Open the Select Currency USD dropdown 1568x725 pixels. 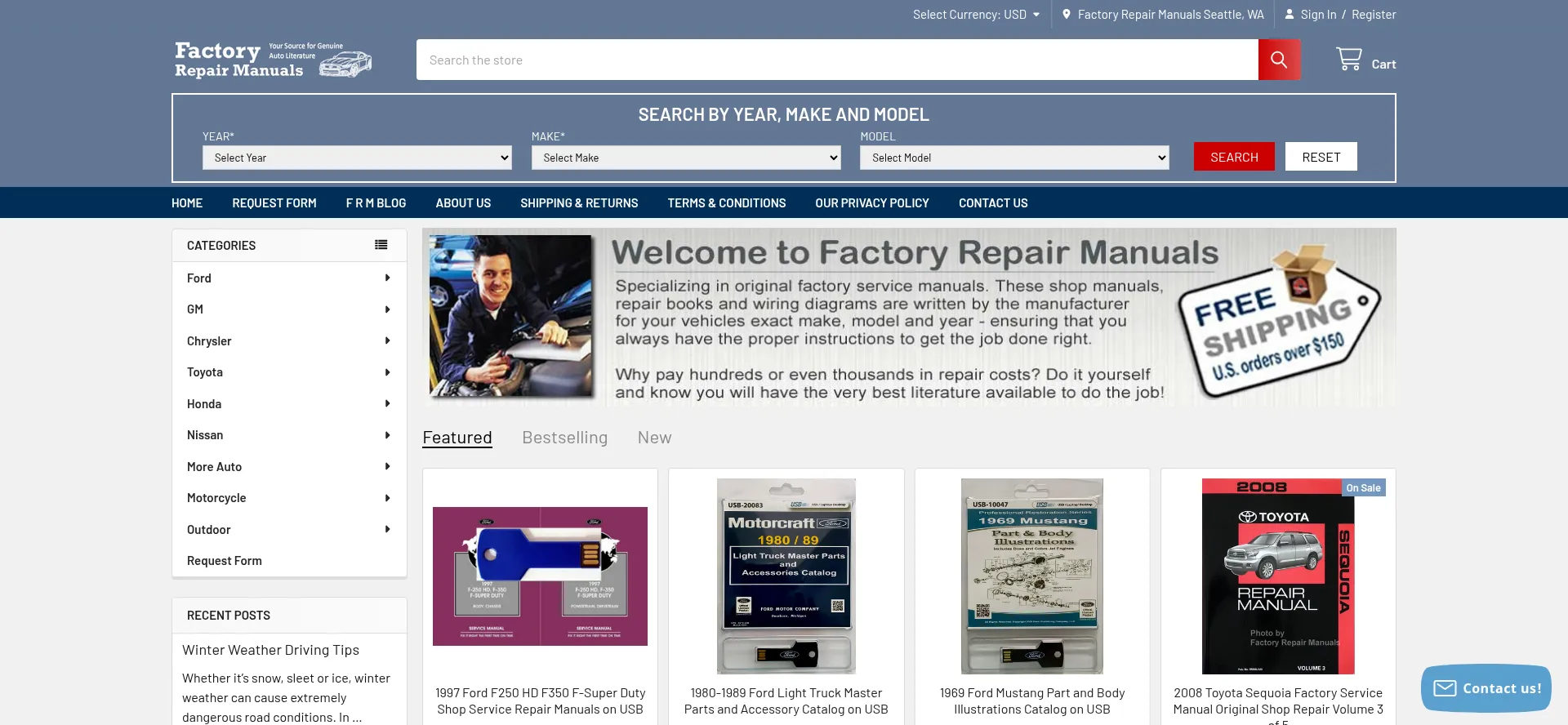pyautogui.click(x=976, y=14)
